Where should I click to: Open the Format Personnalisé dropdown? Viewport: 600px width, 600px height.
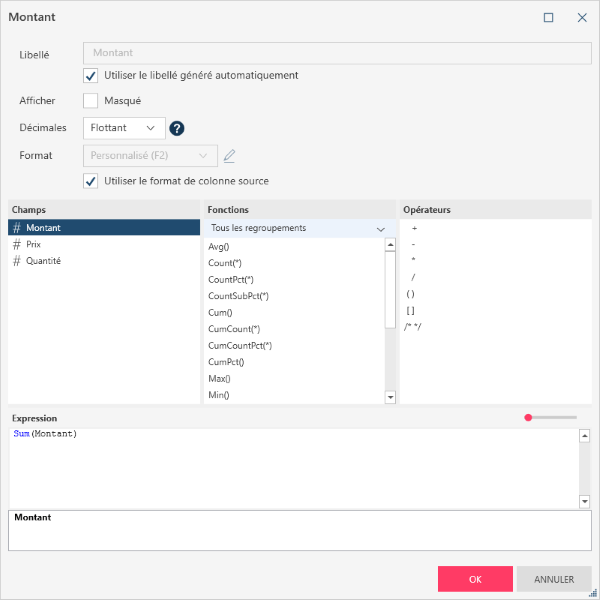pyautogui.click(x=150, y=155)
